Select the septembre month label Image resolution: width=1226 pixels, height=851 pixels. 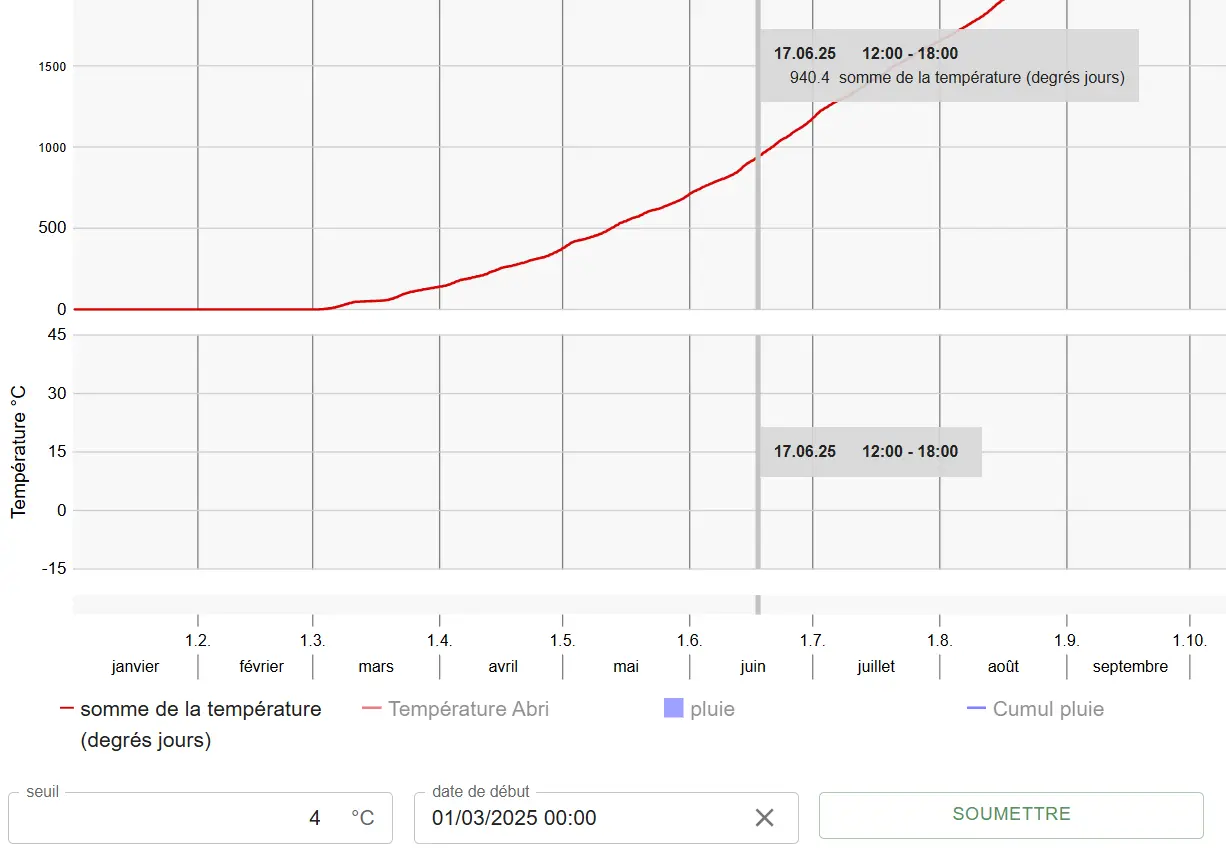pyautogui.click(x=1129, y=666)
